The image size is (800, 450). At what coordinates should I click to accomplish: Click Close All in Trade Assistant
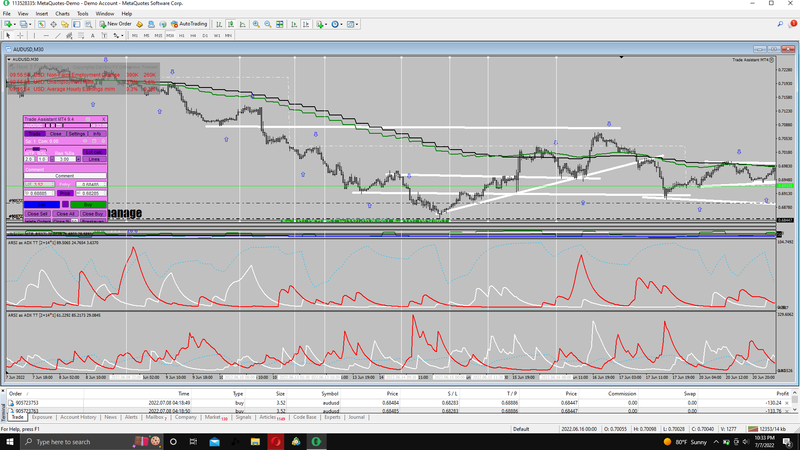click(65, 213)
